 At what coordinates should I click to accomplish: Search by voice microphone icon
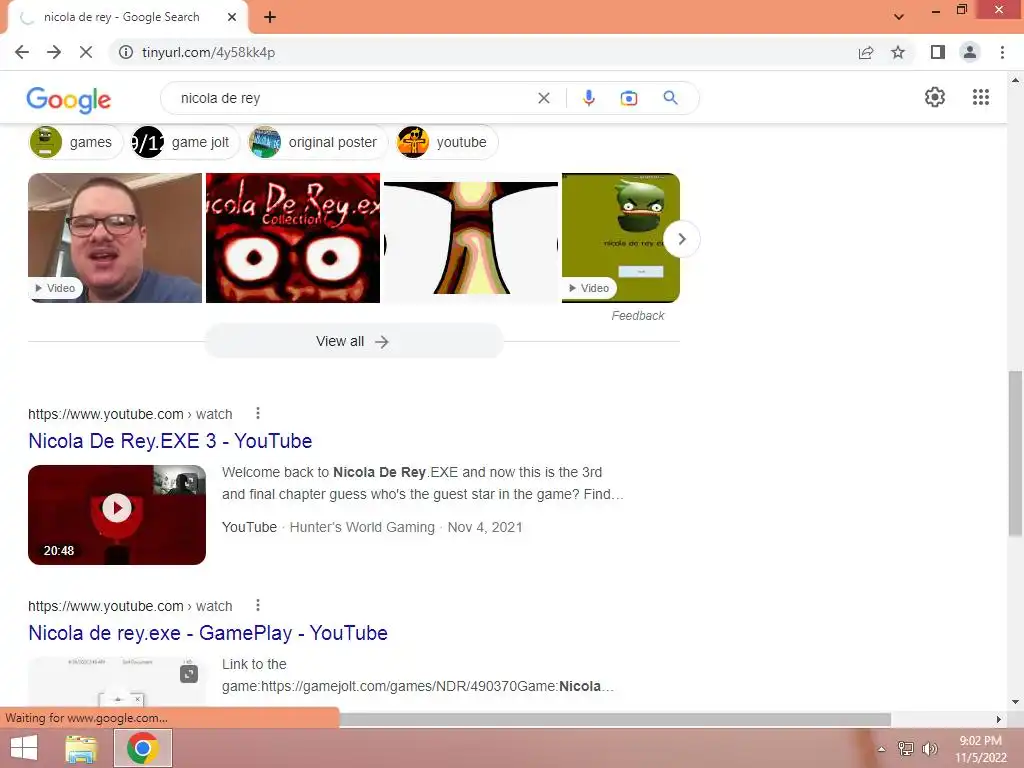(x=588, y=98)
